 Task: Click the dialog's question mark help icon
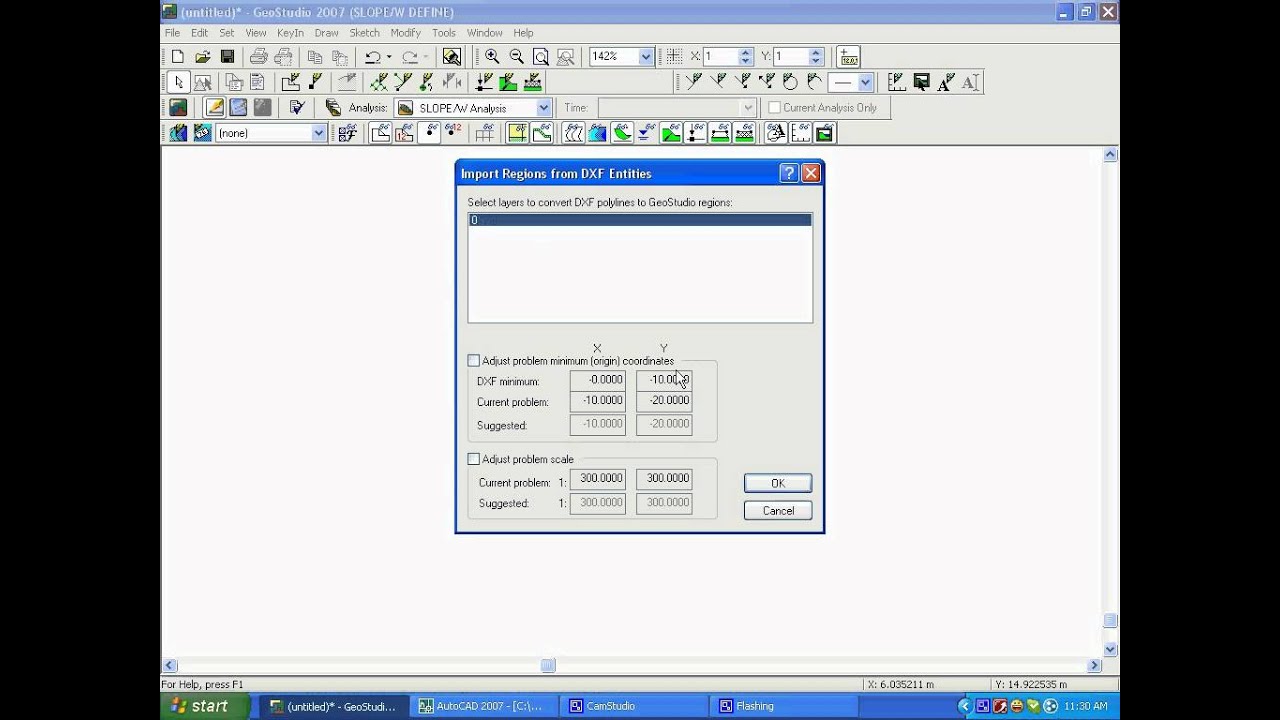788,173
